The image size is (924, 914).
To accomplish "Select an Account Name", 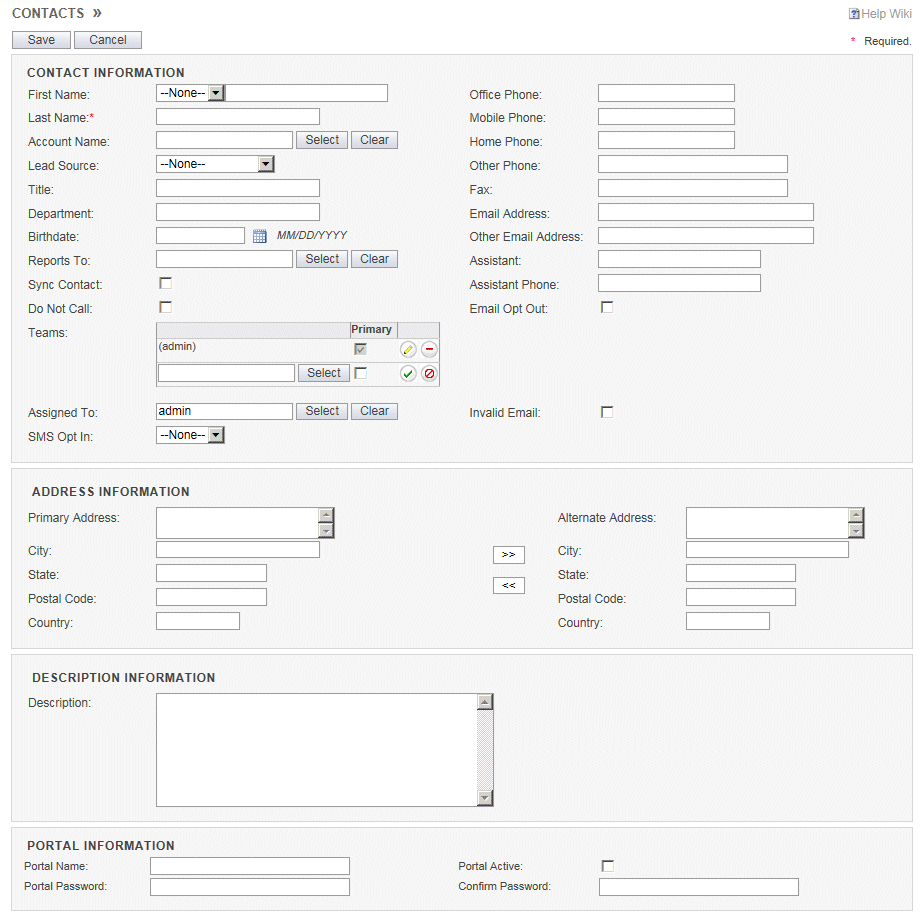I will coord(322,140).
